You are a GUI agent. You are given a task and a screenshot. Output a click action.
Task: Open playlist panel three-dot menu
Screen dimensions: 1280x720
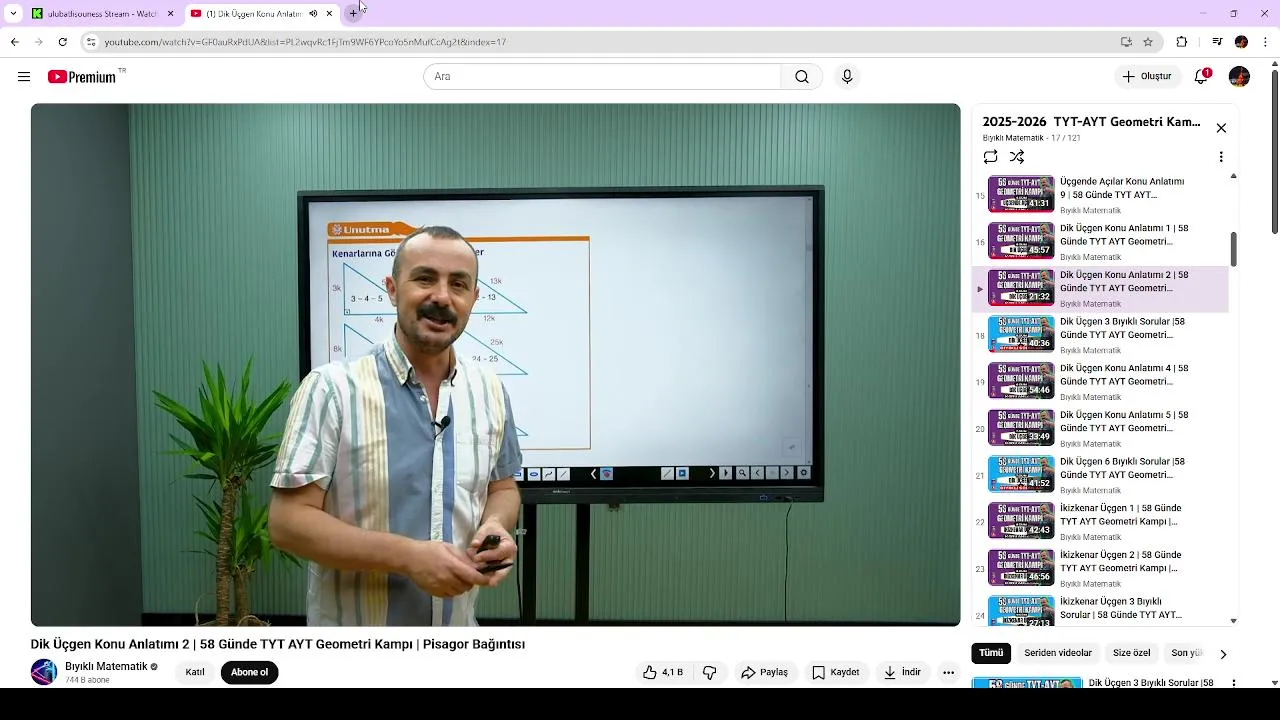[x=1221, y=157]
